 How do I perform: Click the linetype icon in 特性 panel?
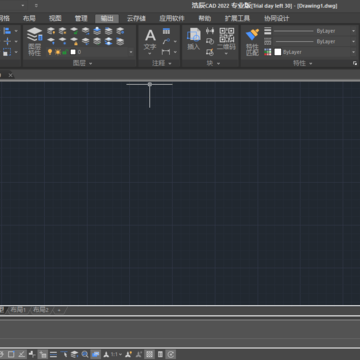coord(268,41)
